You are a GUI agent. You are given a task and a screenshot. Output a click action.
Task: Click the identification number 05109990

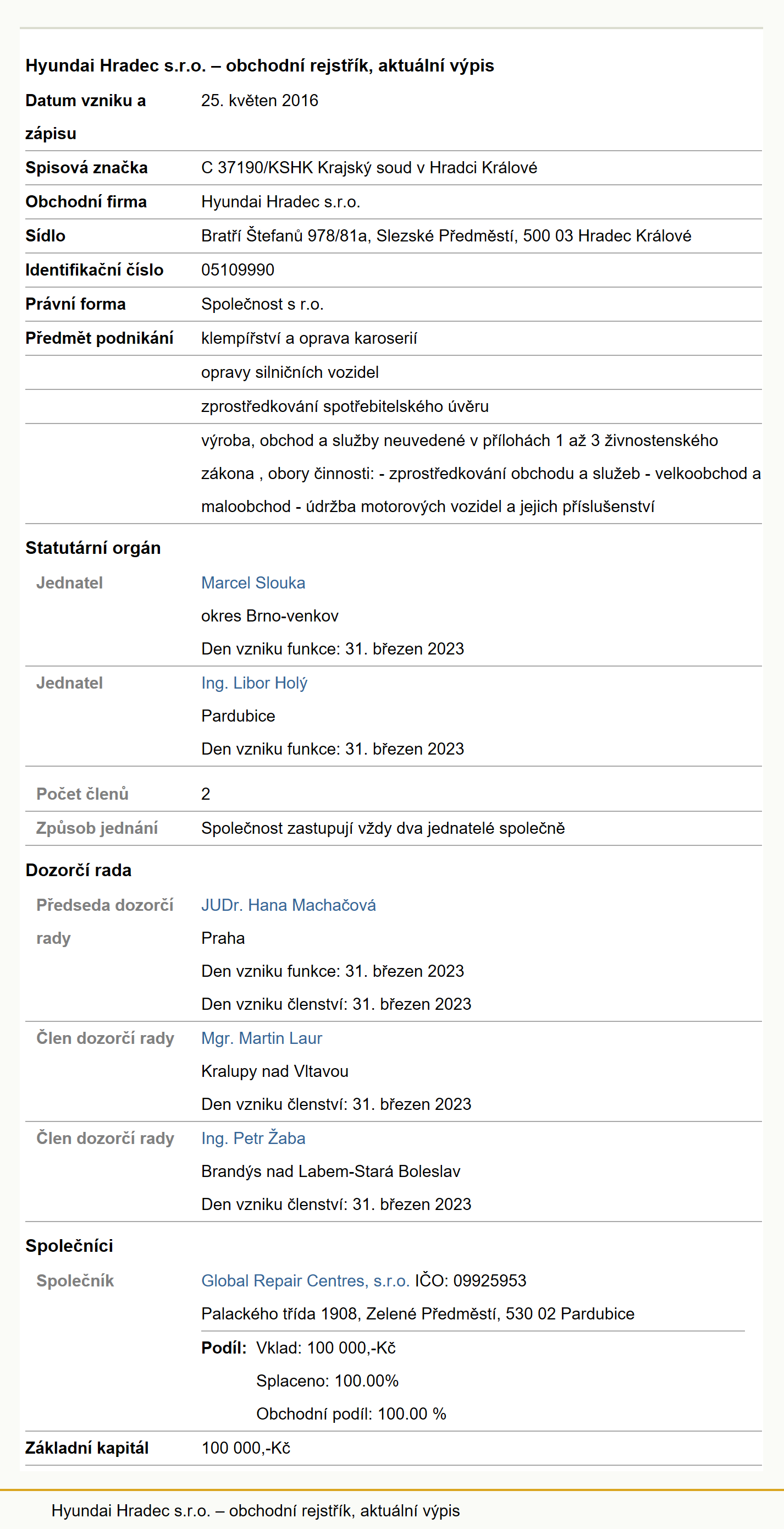pyautogui.click(x=238, y=270)
